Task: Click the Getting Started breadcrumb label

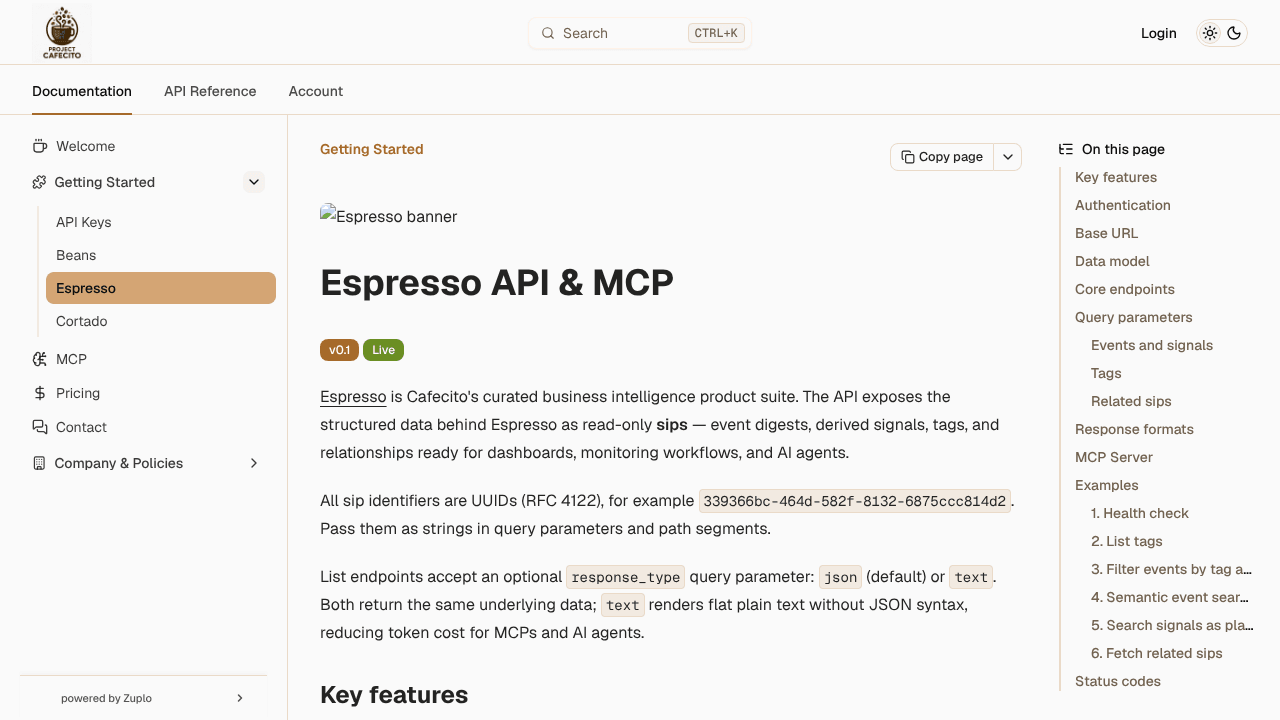Action: 372,149
